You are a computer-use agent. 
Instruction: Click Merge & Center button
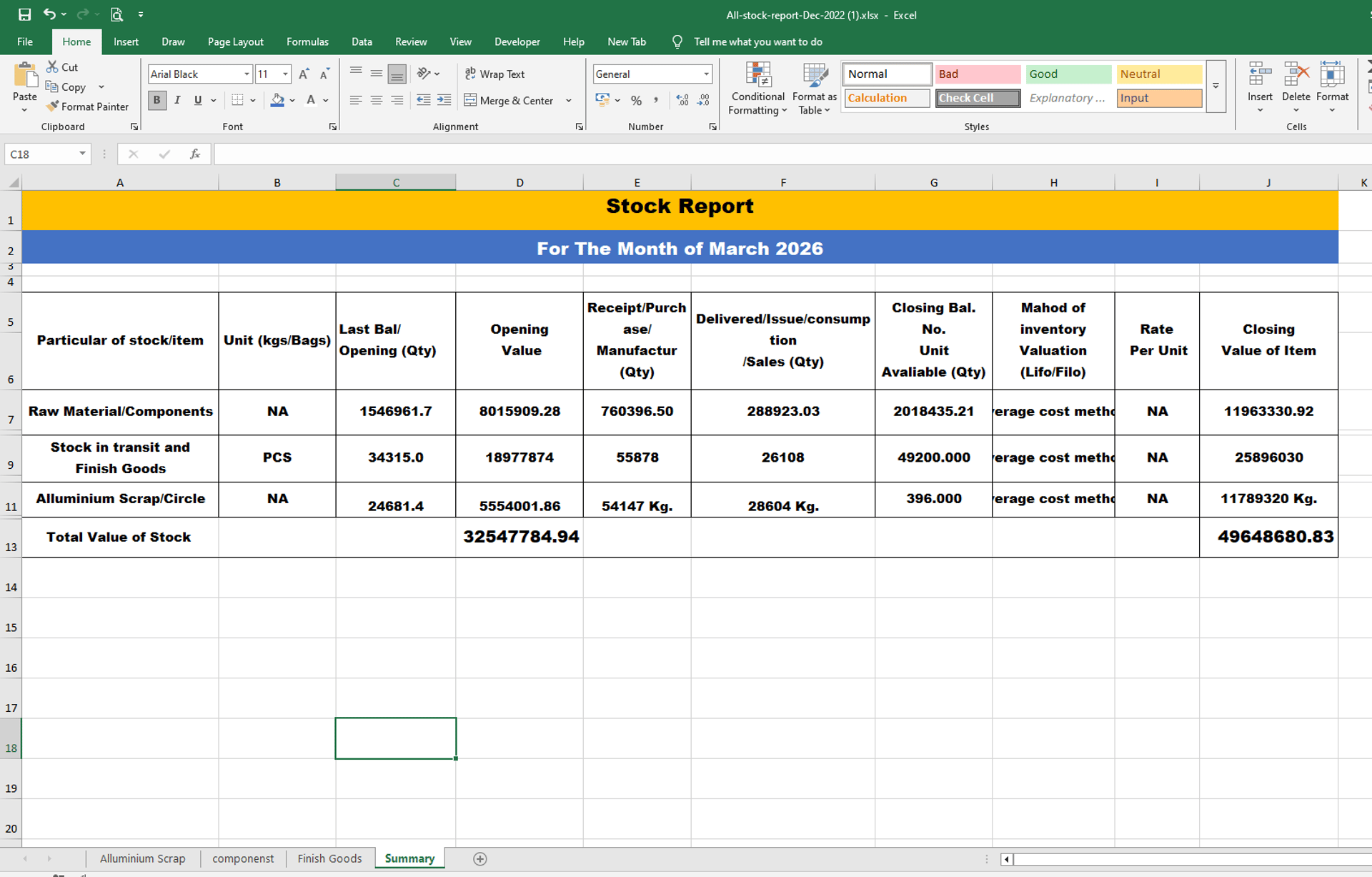point(509,100)
